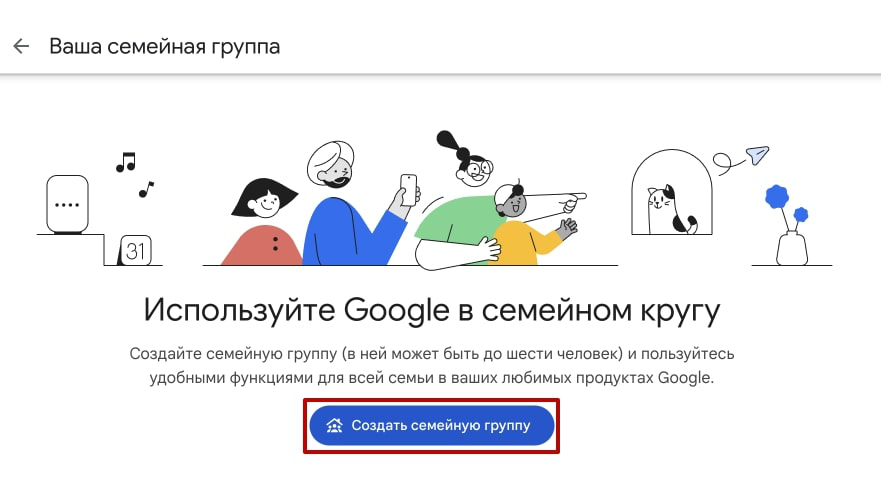Click the white vase under the flowers

point(792,247)
